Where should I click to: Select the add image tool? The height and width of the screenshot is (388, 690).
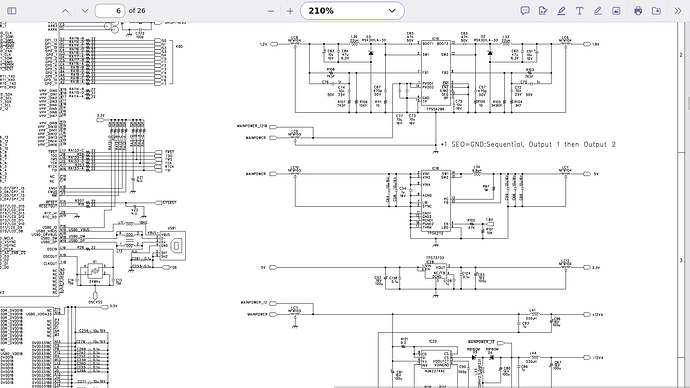(616, 11)
